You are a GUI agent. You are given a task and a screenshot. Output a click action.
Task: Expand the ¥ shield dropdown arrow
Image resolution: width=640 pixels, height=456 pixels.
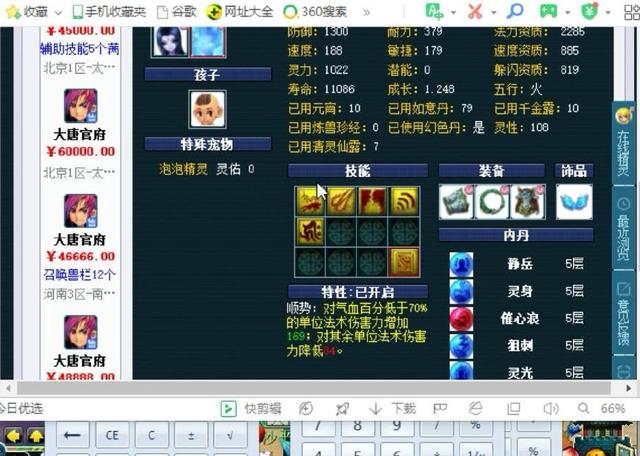pyautogui.click(x=608, y=13)
